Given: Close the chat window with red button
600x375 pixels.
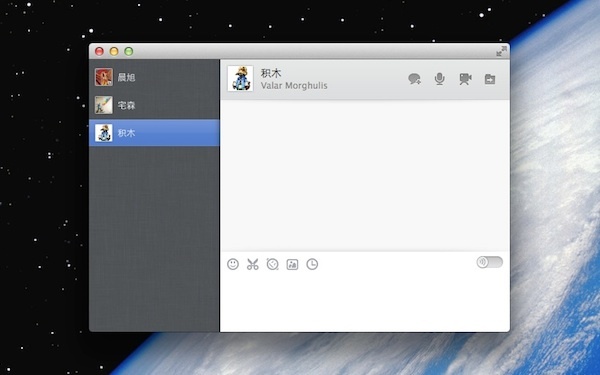Looking at the screenshot, I should (99, 51).
